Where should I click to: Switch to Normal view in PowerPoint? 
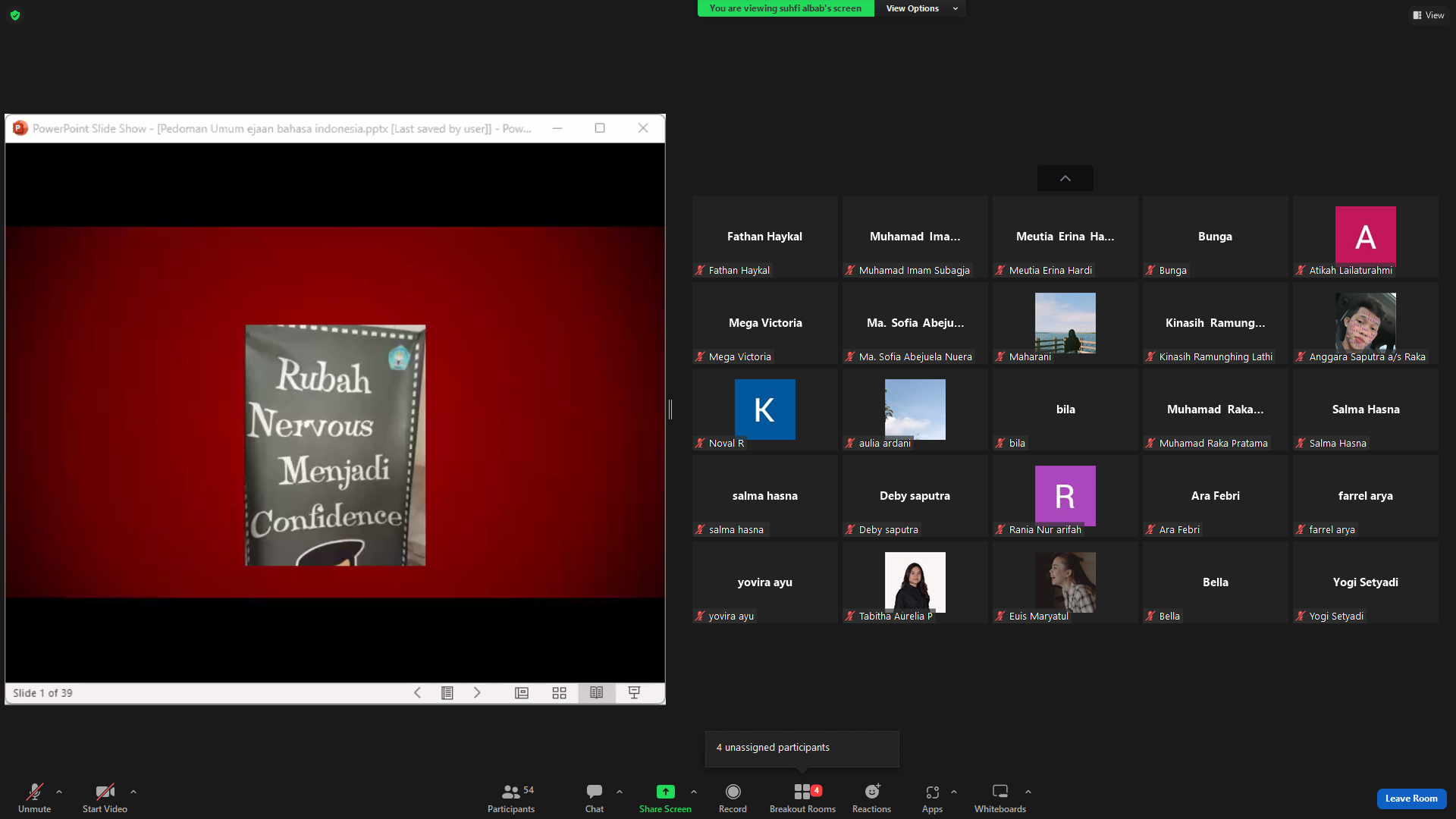pyautogui.click(x=522, y=692)
